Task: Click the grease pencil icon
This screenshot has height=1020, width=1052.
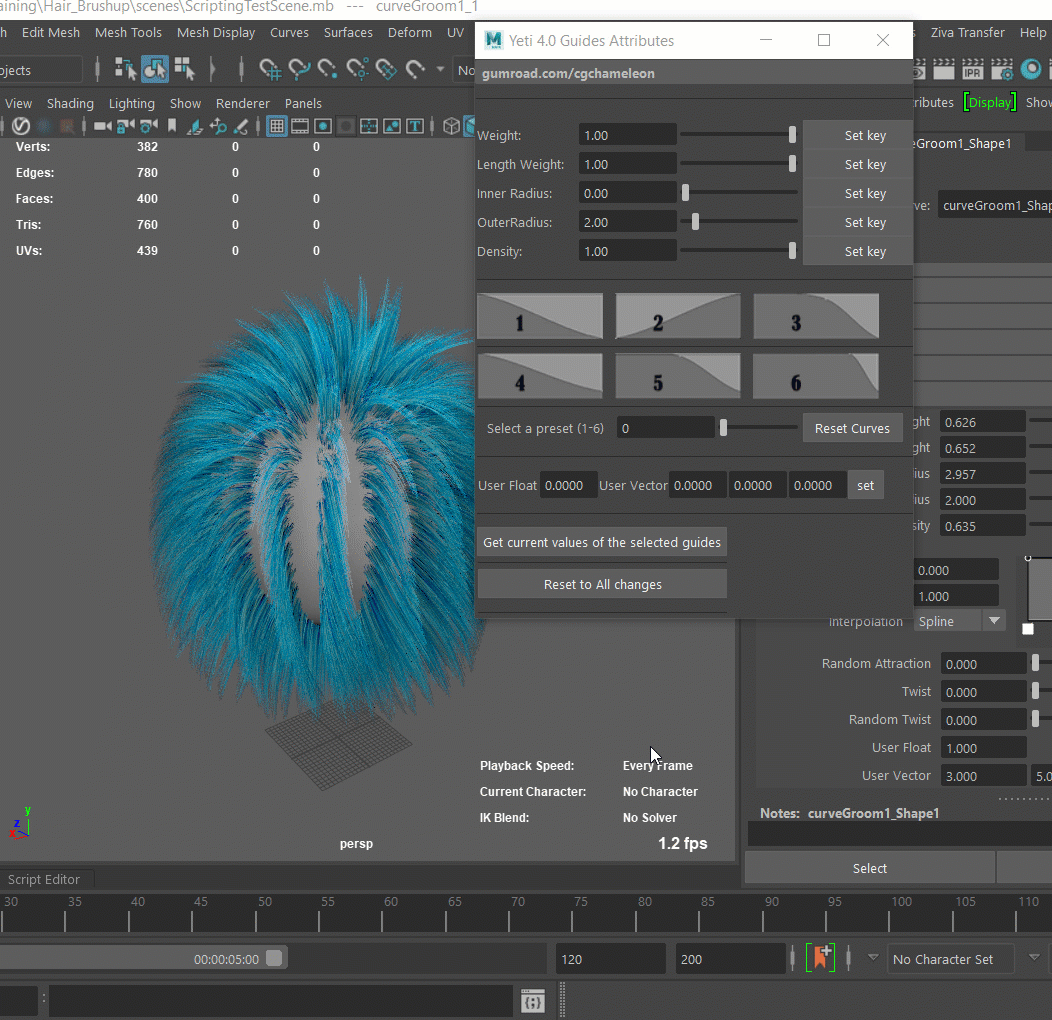Action: point(241,125)
